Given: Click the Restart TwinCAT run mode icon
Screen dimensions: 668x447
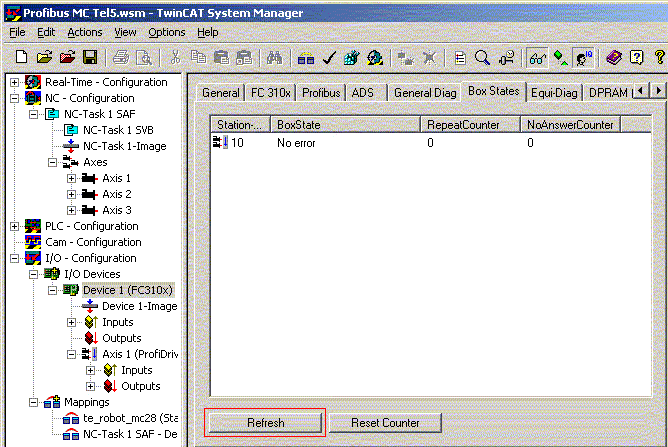Looking at the screenshot, I should tap(375, 57).
